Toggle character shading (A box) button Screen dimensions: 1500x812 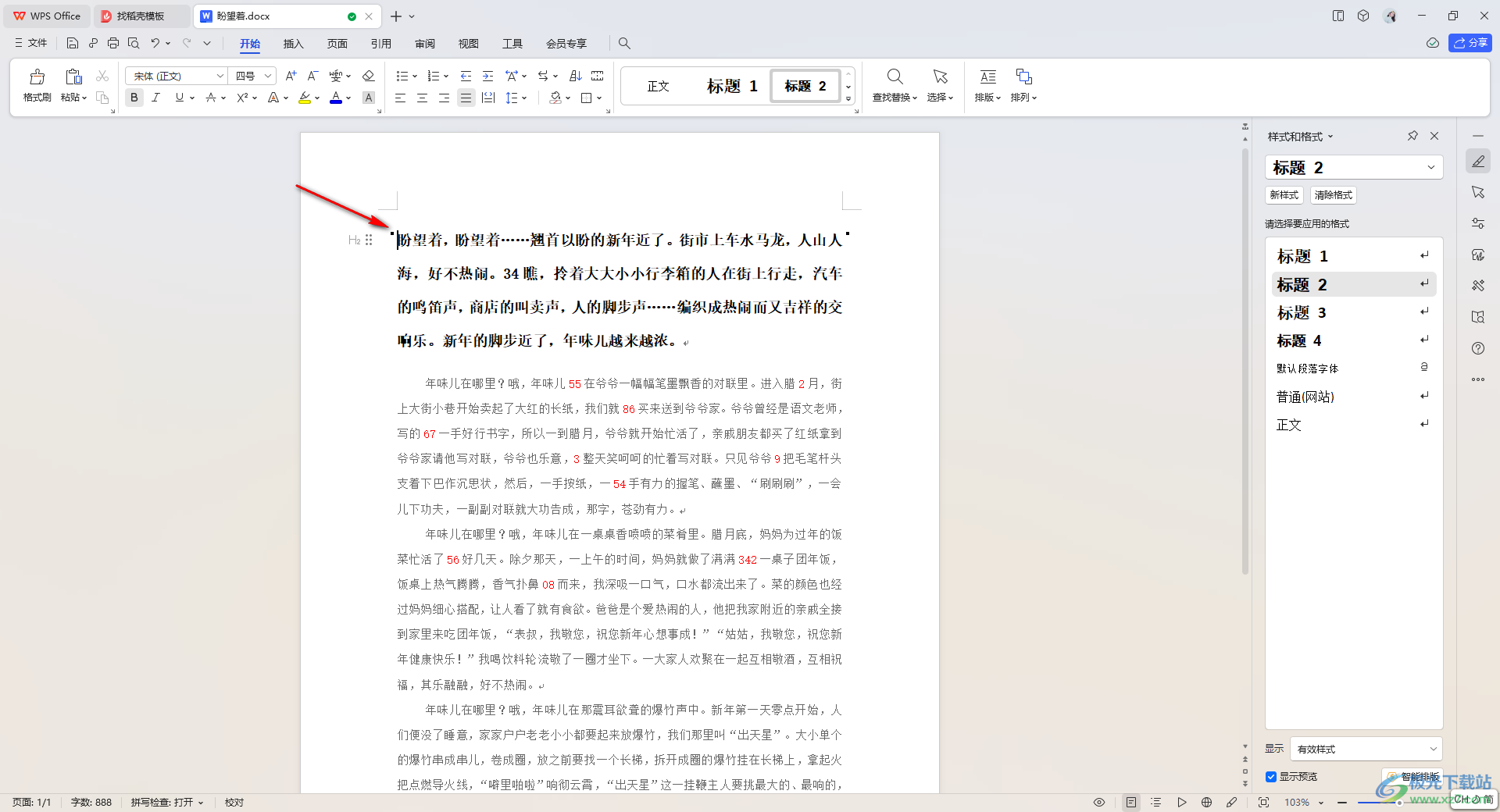coord(369,98)
